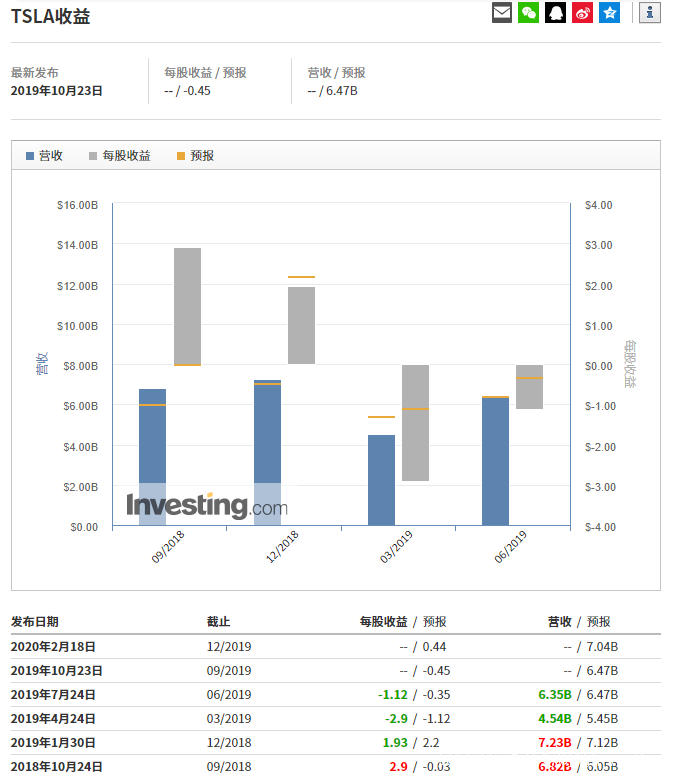The image size is (676, 784).
Task: Share to Qzone blue star icon
Action: (x=609, y=13)
